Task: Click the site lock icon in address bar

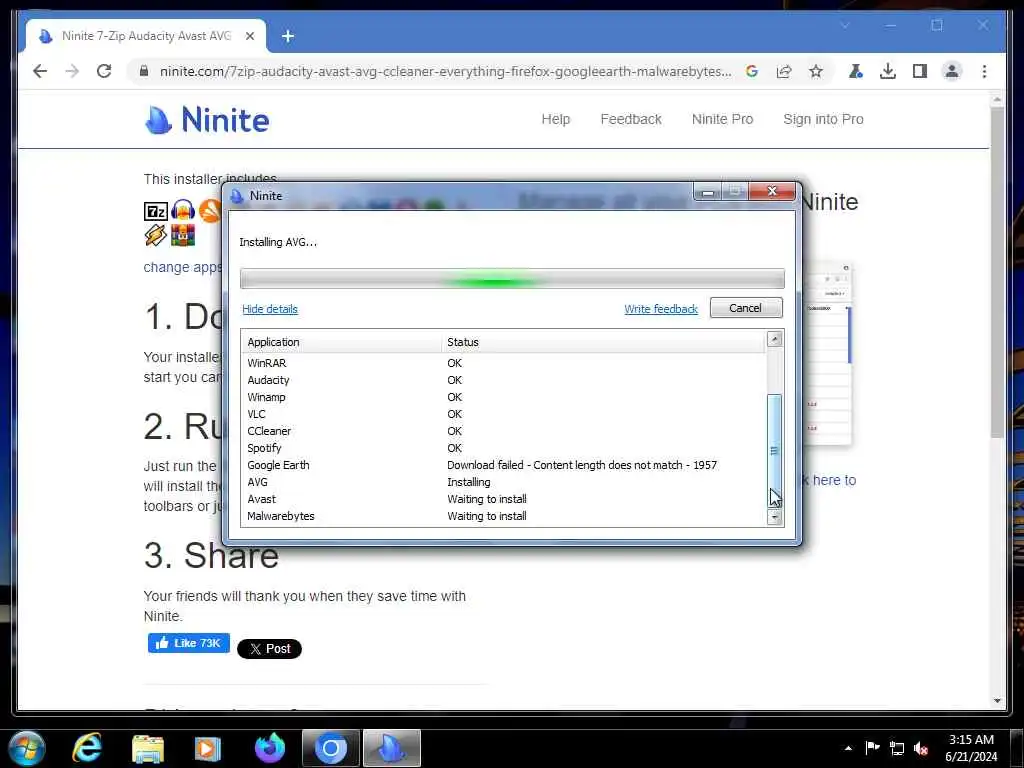Action: point(144,71)
